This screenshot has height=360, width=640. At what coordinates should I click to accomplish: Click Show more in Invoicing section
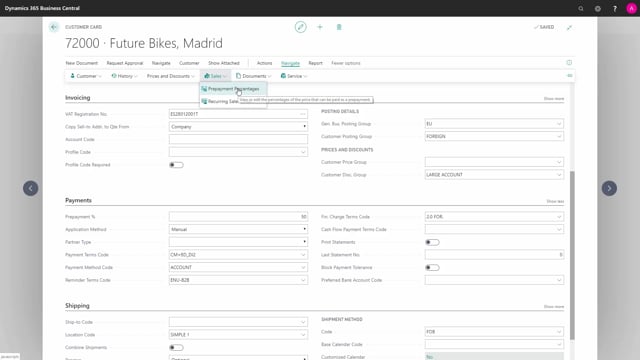(553, 99)
